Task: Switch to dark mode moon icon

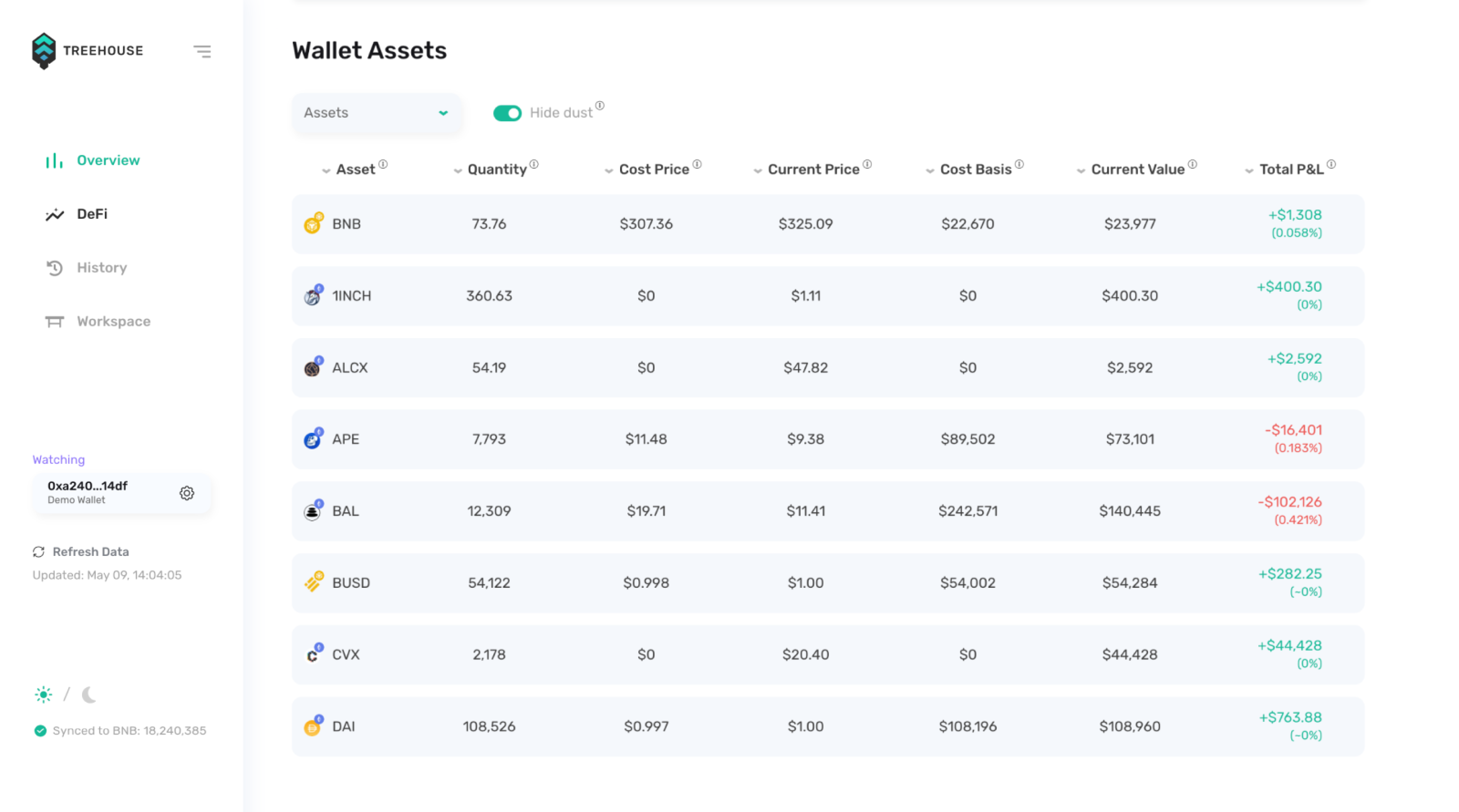Action: point(89,694)
